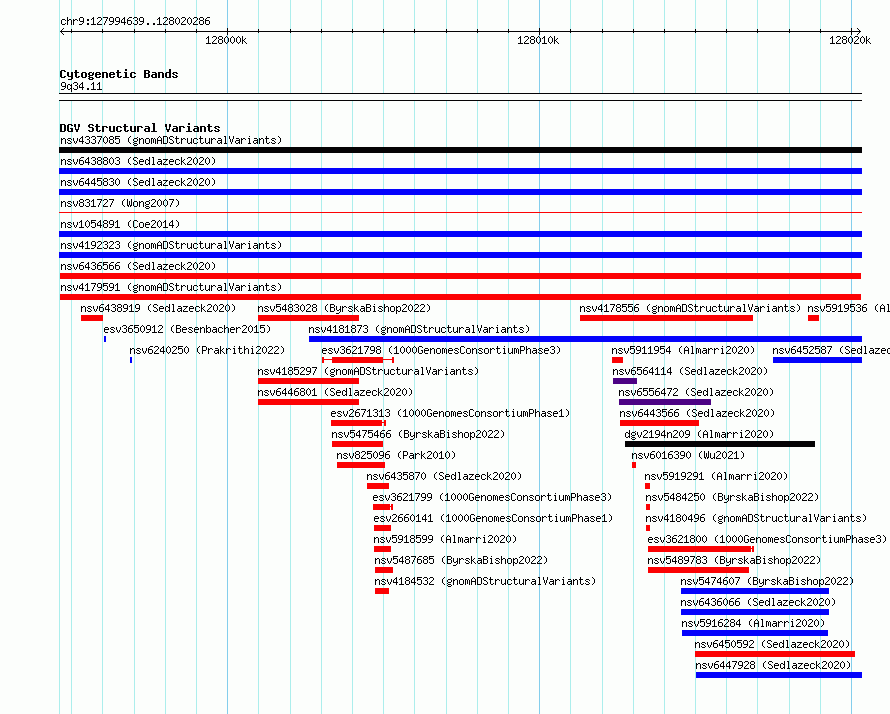Click the red nsv4178556 variant bar
The width and height of the screenshot is (890, 714).
666,318
